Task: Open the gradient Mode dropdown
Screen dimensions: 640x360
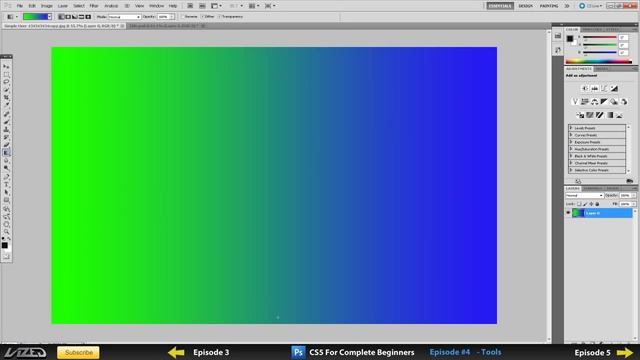Action: tap(124, 17)
